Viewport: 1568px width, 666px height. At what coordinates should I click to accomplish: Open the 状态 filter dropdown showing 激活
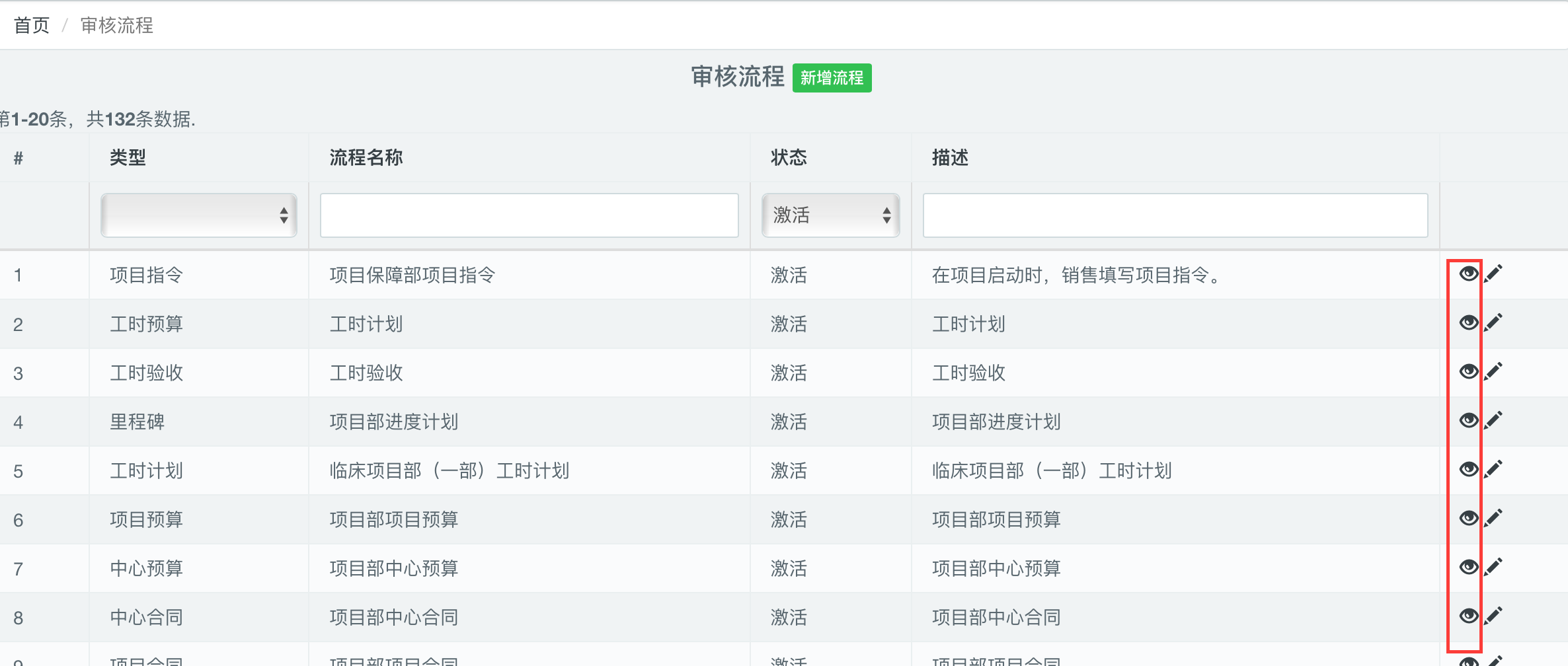[831, 215]
